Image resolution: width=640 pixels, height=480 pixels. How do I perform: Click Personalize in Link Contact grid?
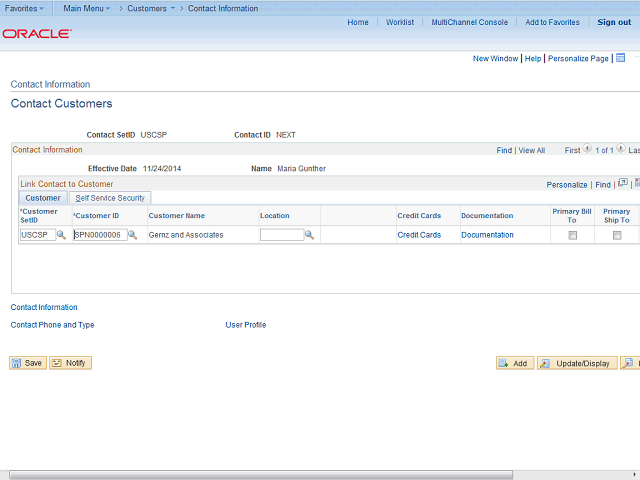coord(567,185)
